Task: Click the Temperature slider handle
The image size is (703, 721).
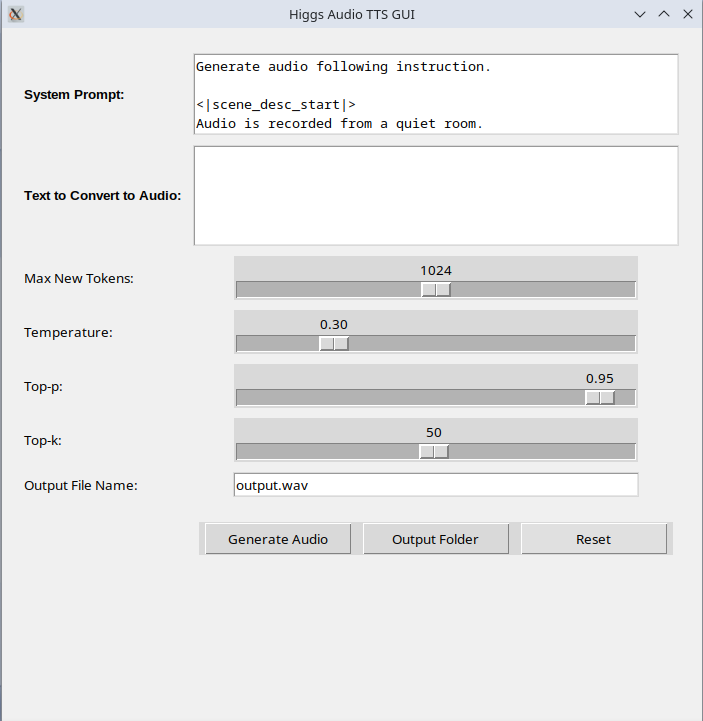Action: click(334, 343)
